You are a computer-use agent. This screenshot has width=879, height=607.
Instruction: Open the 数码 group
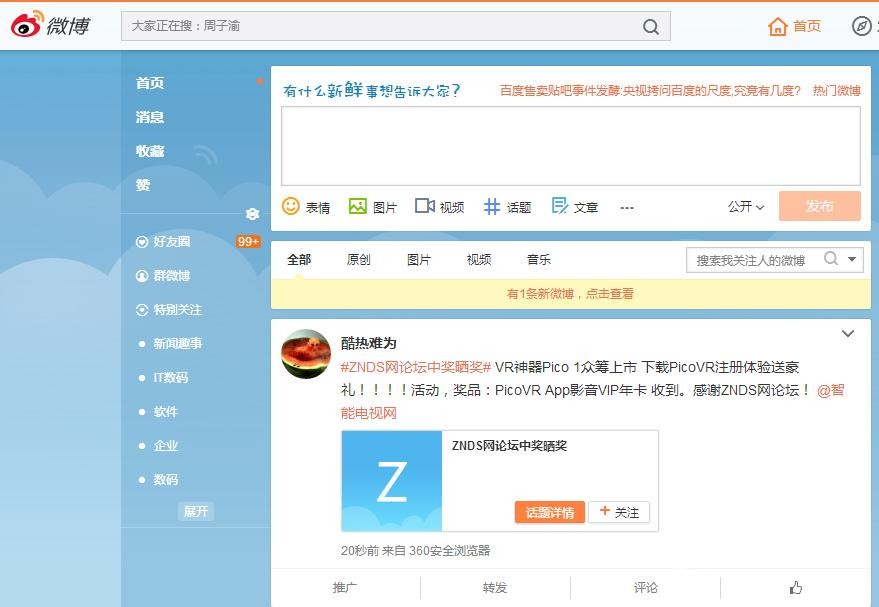(x=165, y=480)
